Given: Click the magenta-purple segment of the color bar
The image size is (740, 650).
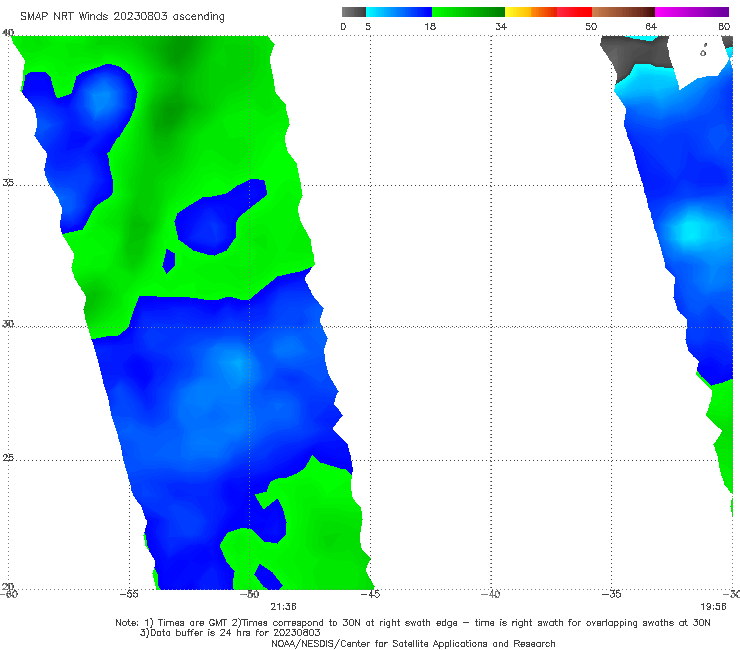Looking at the screenshot, I should click(692, 12).
